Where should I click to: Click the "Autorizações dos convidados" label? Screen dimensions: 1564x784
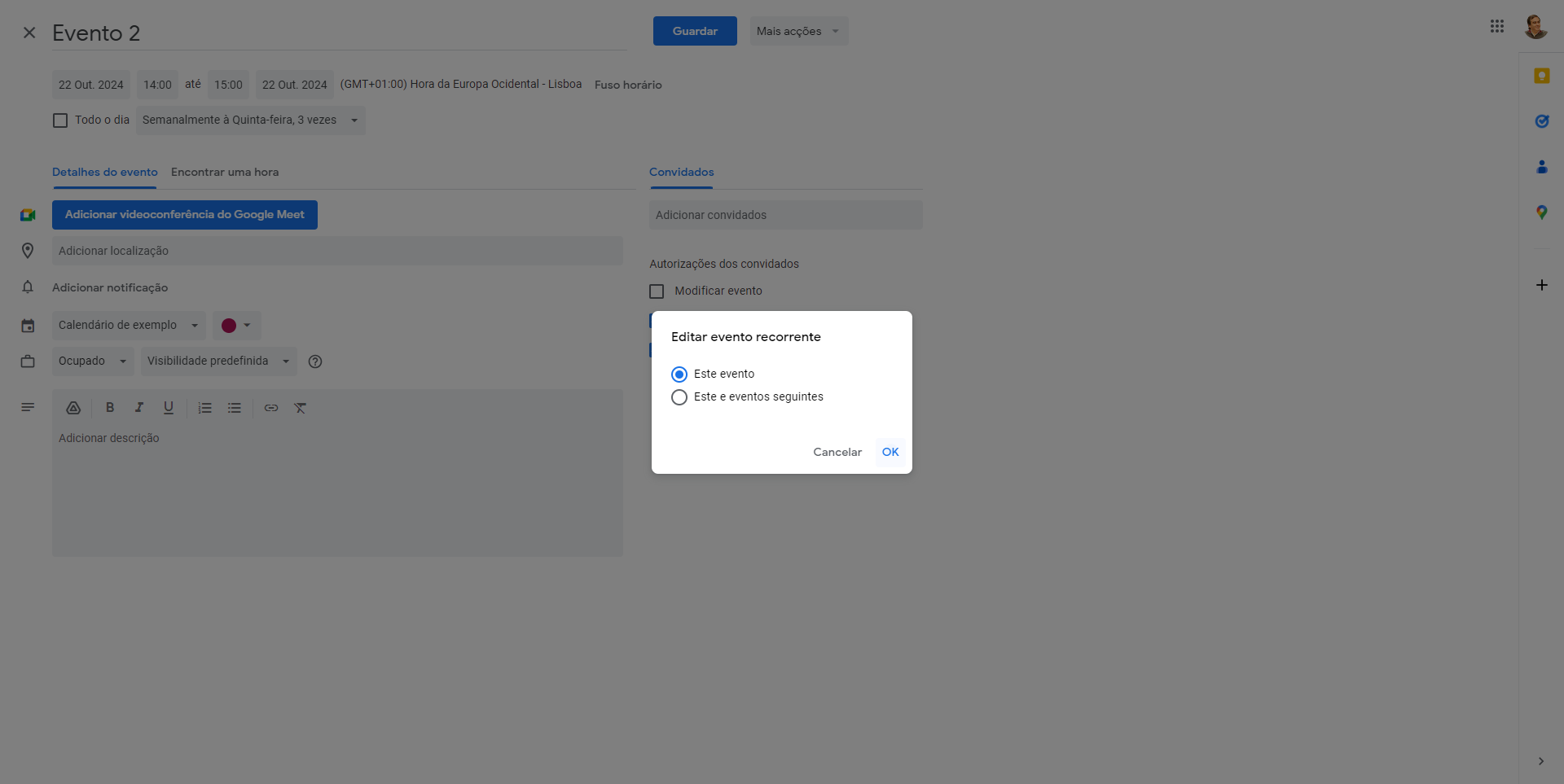[724, 264]
